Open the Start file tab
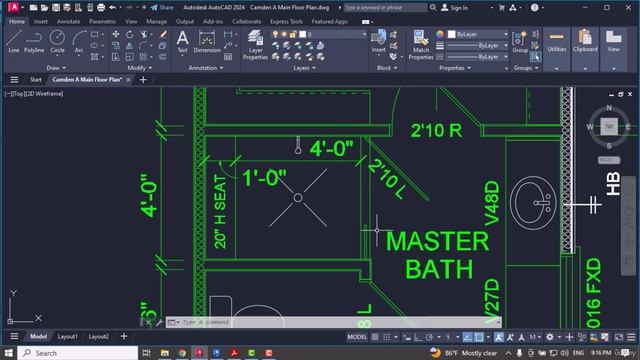The width and height of the screenshot is (640, 360). [x=36, y=80]
